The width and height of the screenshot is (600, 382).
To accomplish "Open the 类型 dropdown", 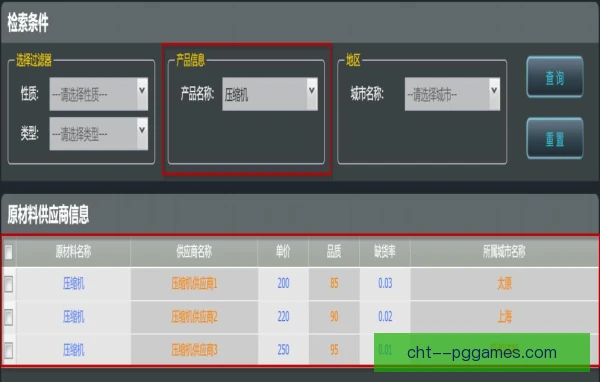I will point(99,134).
